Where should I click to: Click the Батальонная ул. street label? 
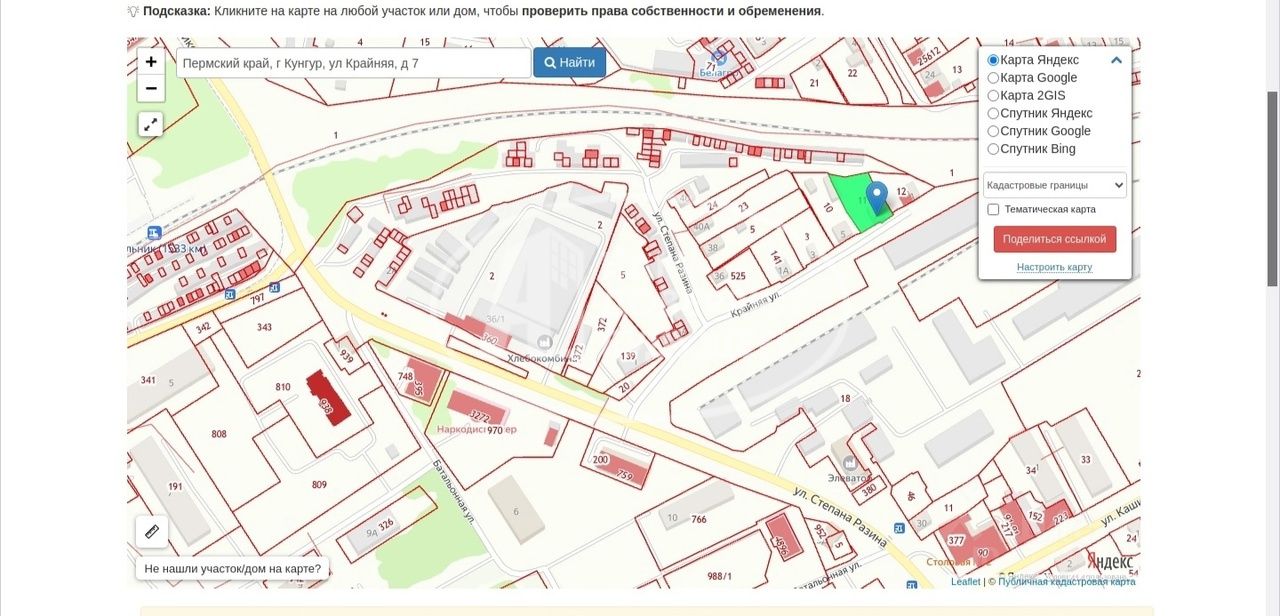coord(452,492)
